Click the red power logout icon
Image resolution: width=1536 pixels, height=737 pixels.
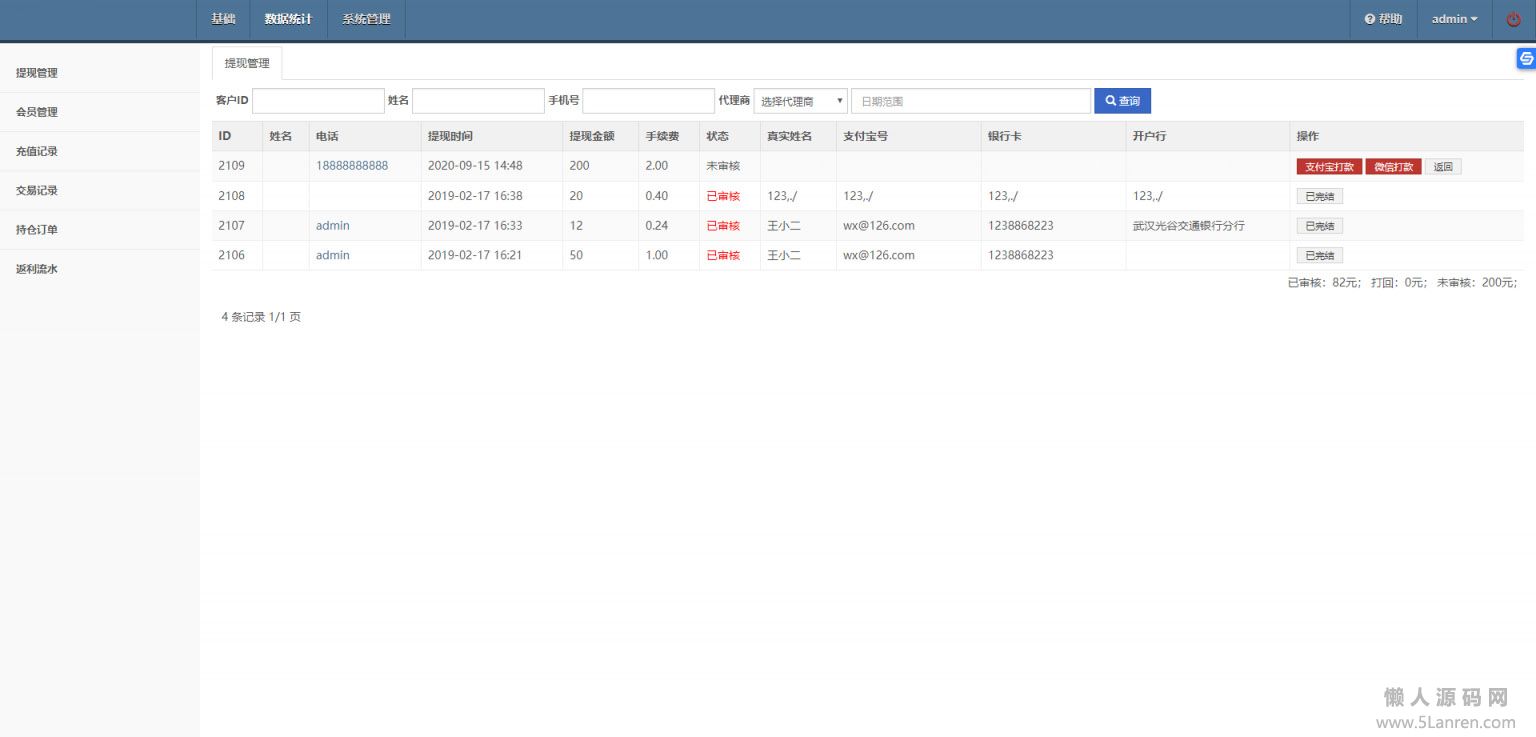pos(1513,19)
